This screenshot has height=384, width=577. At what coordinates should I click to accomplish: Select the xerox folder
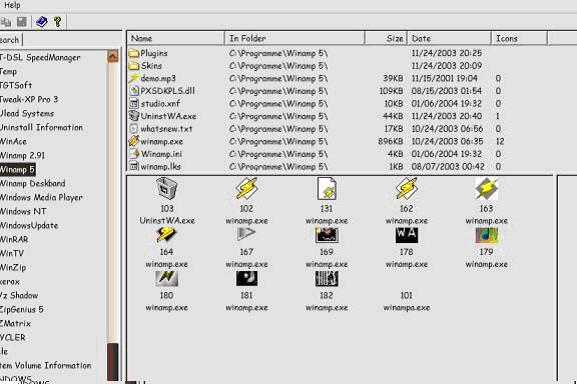pos(10,281)
